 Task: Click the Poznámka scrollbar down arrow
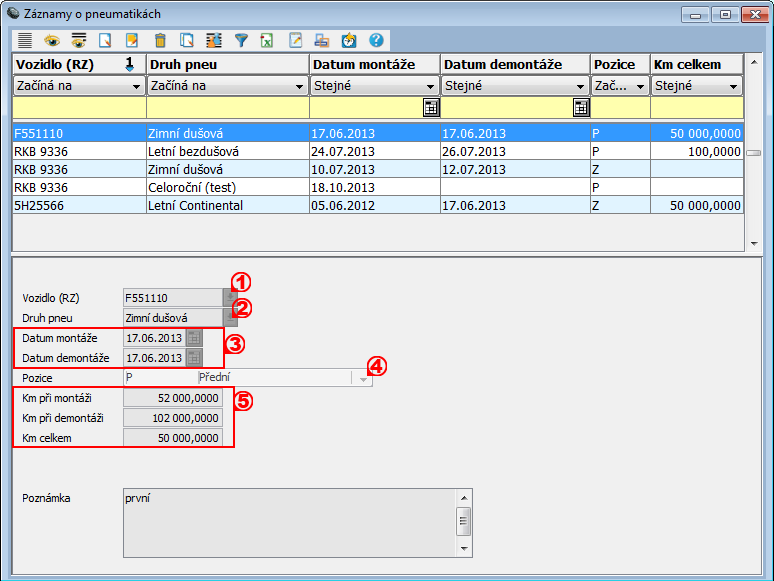coord(464,548)
